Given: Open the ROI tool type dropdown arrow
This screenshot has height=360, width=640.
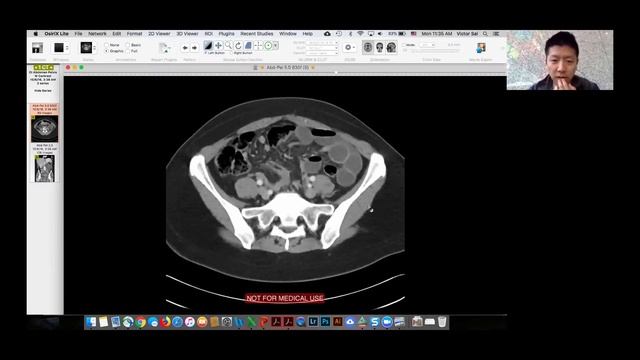Looking at the screenshot, I should 276,45.
